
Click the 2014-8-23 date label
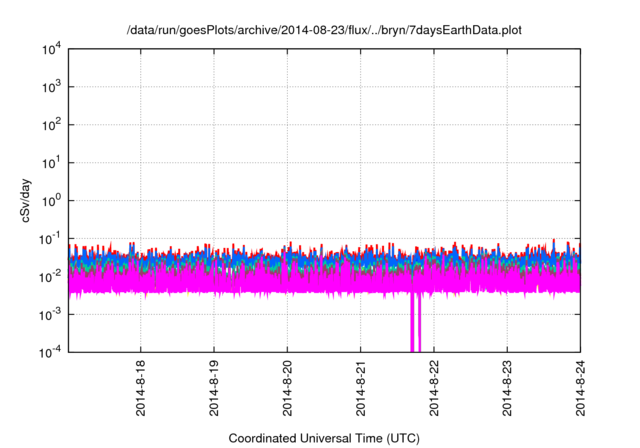[x=507, y=388]
